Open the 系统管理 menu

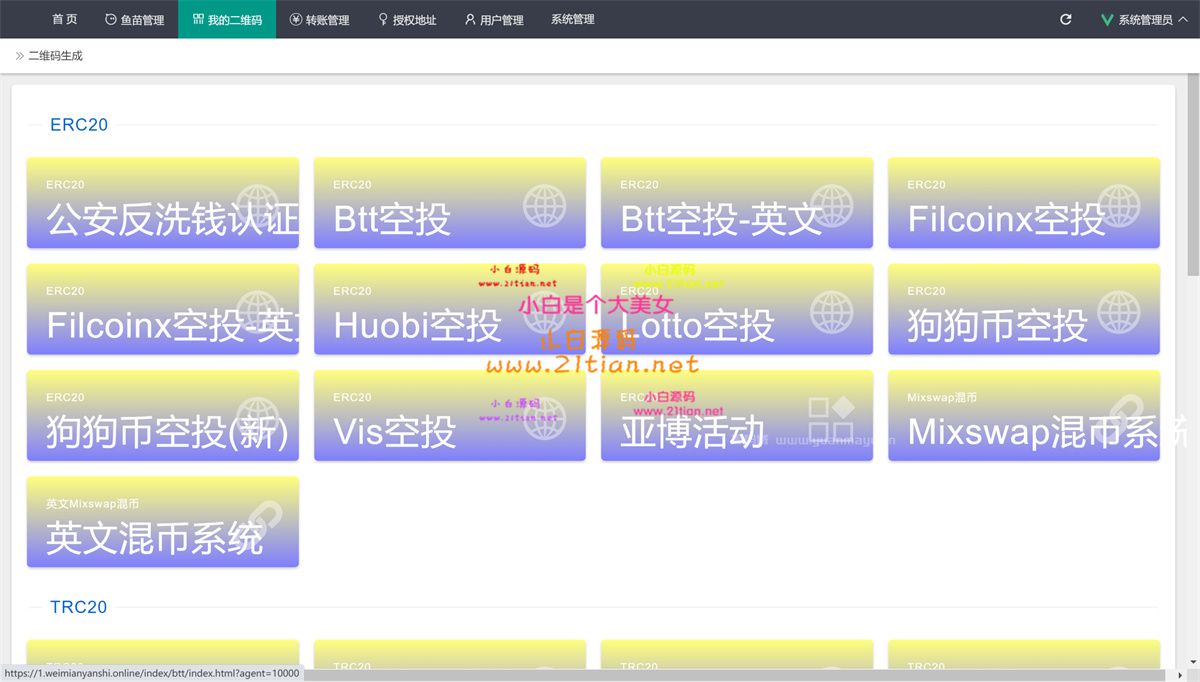[x=572, y=19]
